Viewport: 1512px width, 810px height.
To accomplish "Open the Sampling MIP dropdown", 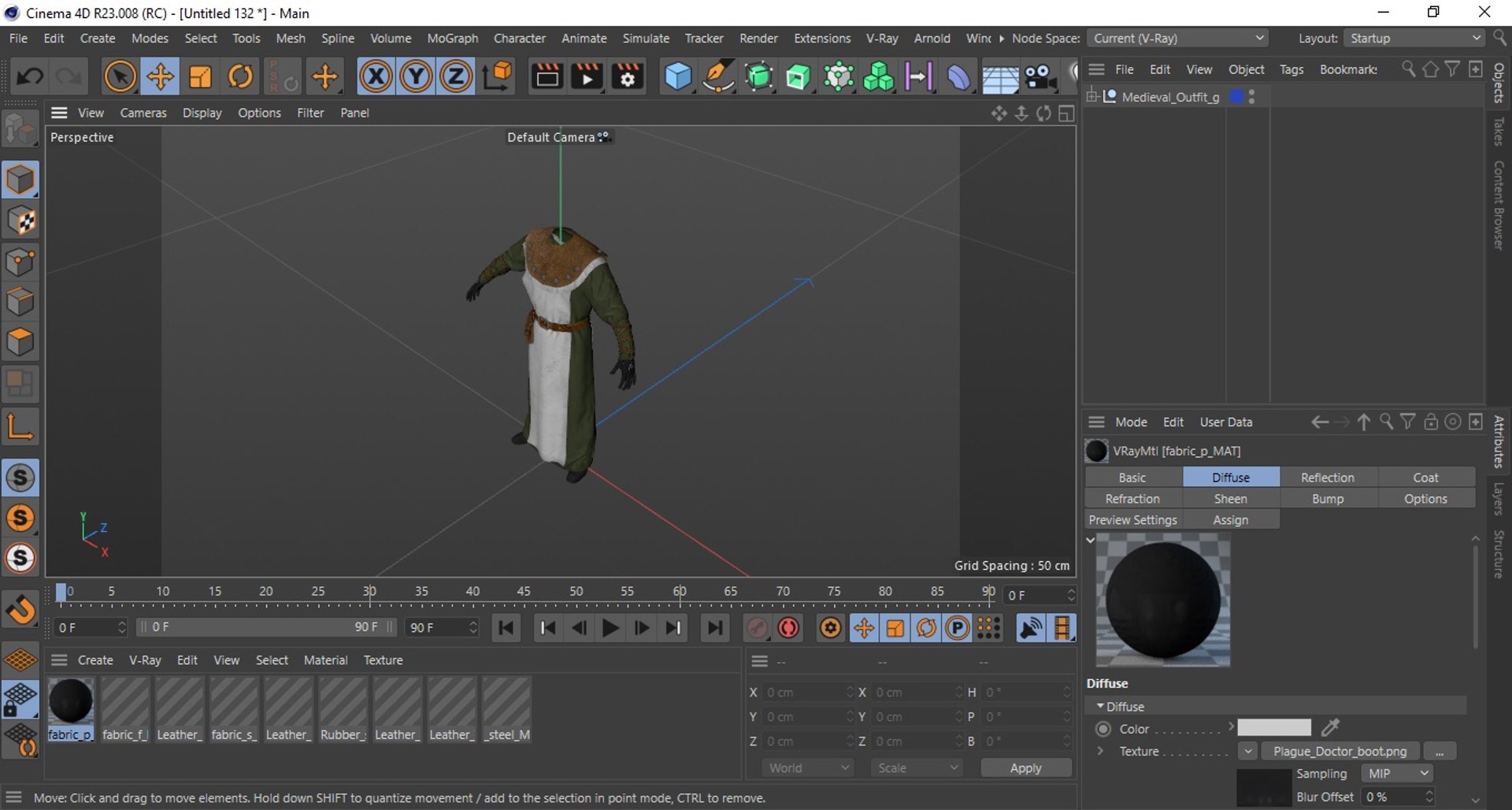I will (x=1397, y=774).
